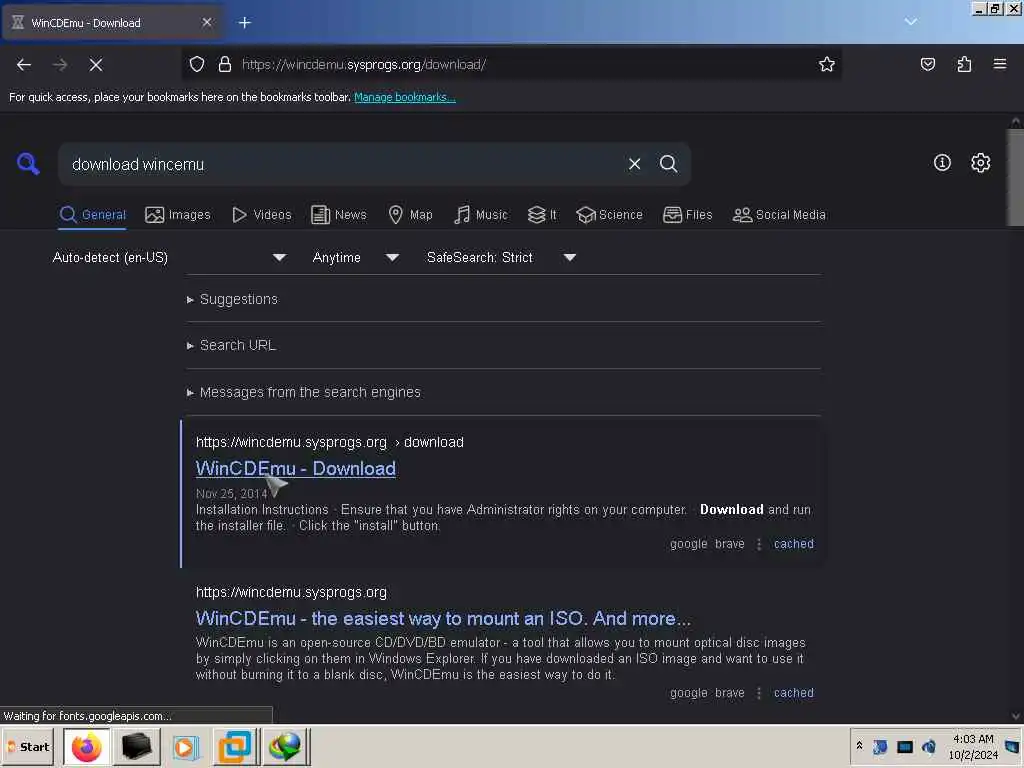The image size is (1024, 768).
Task: Click the scrollbar down arrow
Action: pyautogui.click(x=1016, y=716)
